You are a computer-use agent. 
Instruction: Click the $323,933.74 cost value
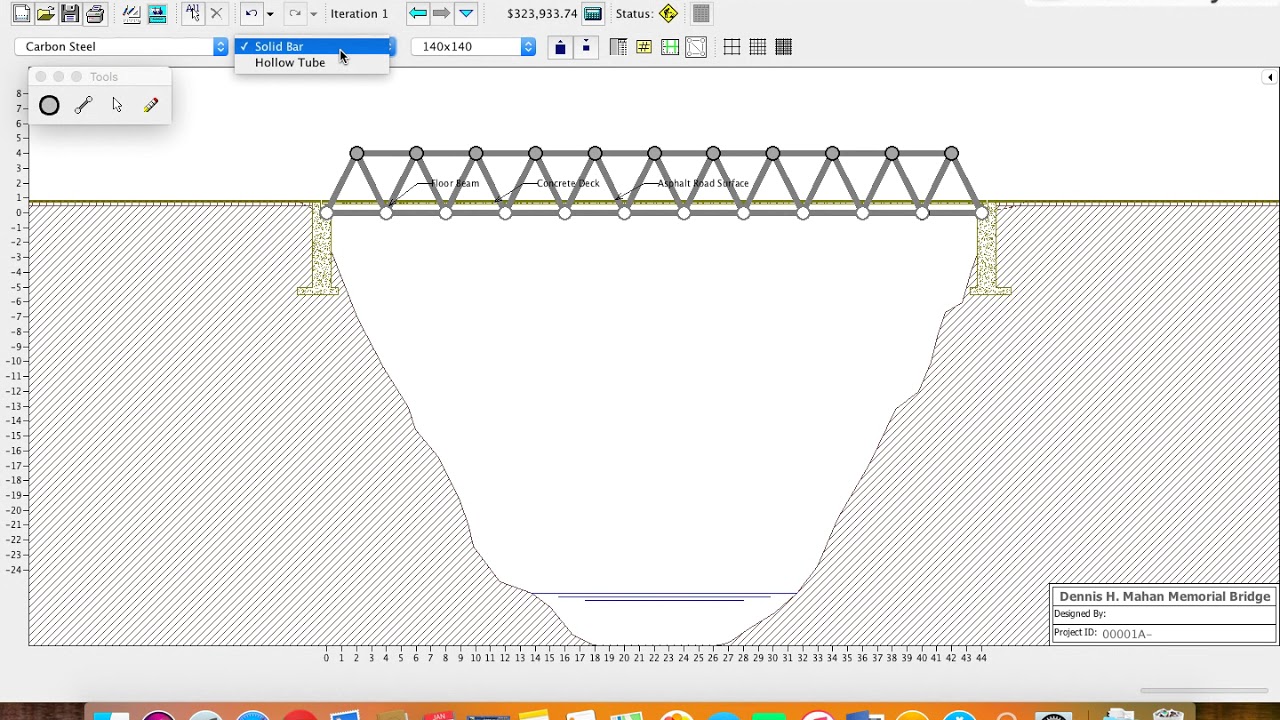click(x=542, y=14)
